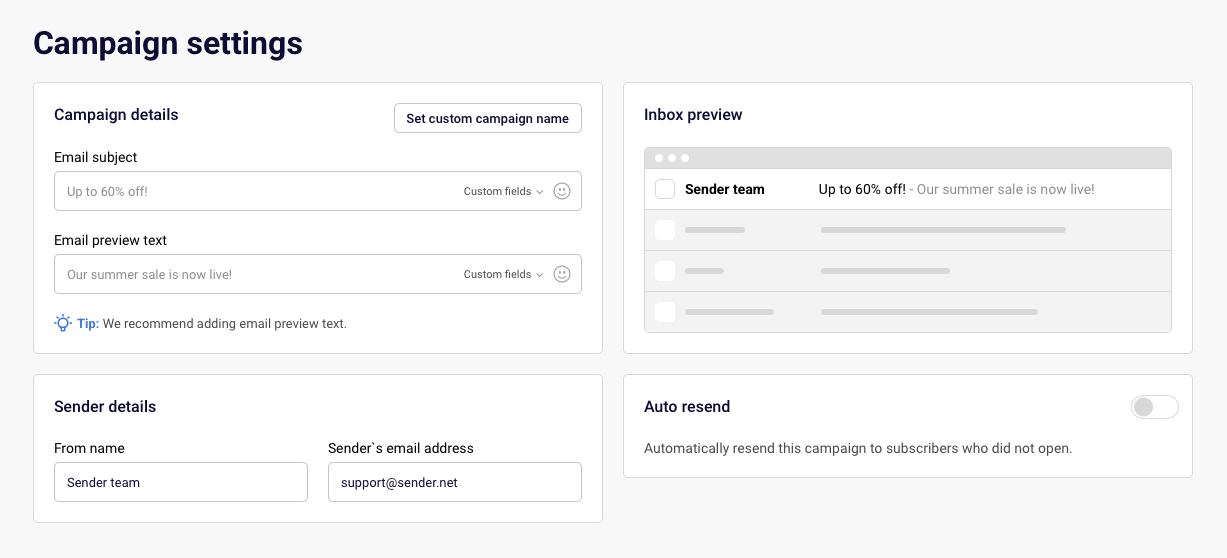Screen dimensions: 1227x558
Task: Check the Sender team inbox checkbox
Action: click(x=665, y=189)
